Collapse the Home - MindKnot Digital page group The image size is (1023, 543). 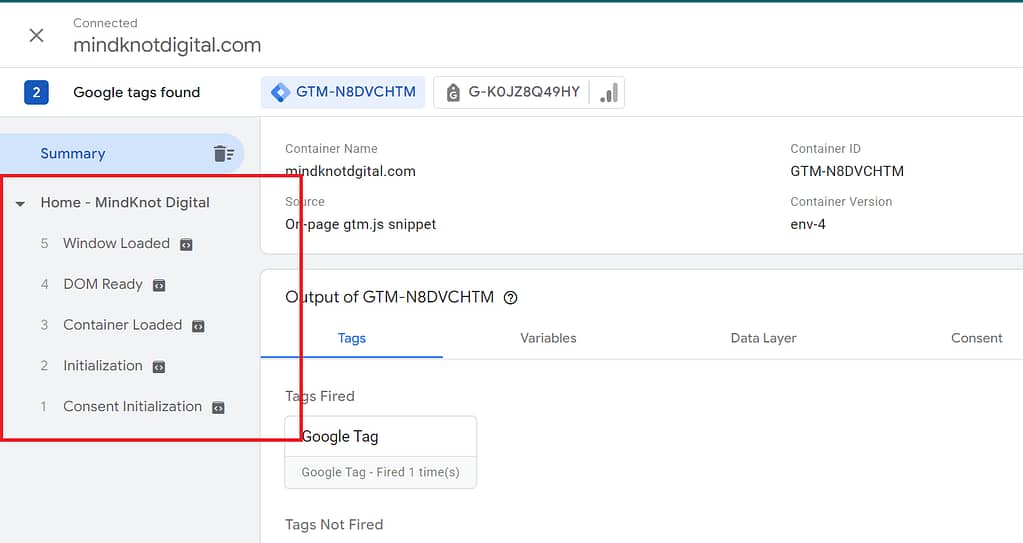[x=20, y=203]
